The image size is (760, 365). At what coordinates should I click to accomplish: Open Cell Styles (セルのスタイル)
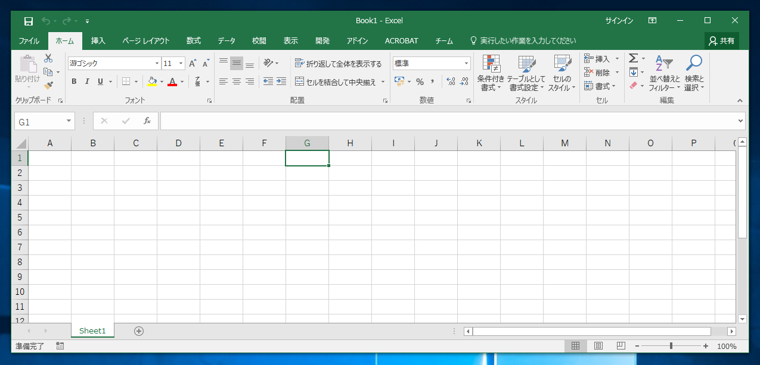point(562,73)
